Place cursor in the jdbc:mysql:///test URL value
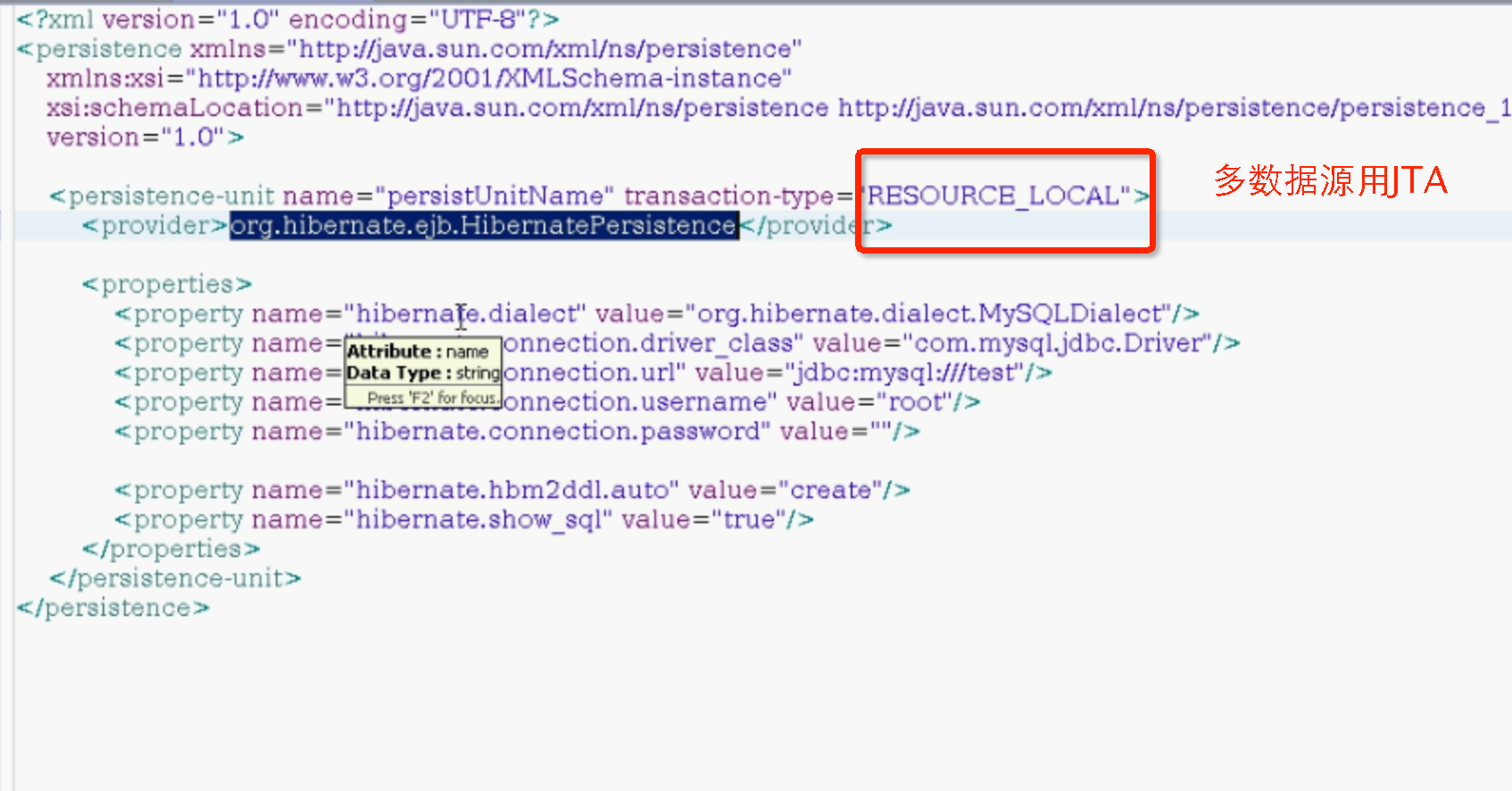The width and height of the screenshot is (1512, 791). coord(904,373)
